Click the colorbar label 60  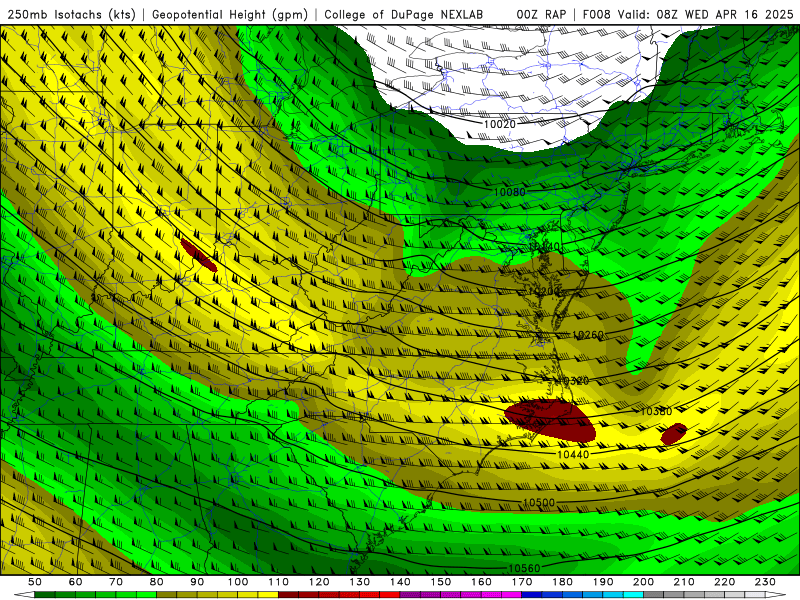tap(76, 582)
